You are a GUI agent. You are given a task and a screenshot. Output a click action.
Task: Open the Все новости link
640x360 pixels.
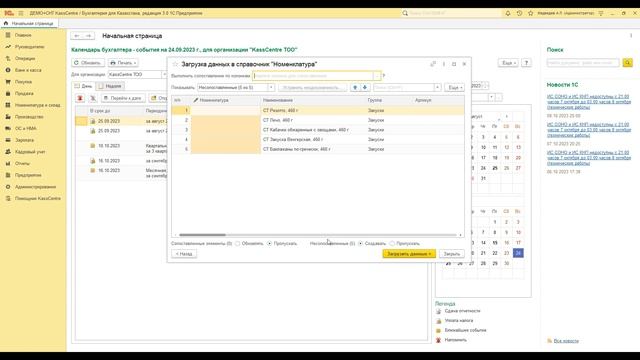[x=566, y=341]
